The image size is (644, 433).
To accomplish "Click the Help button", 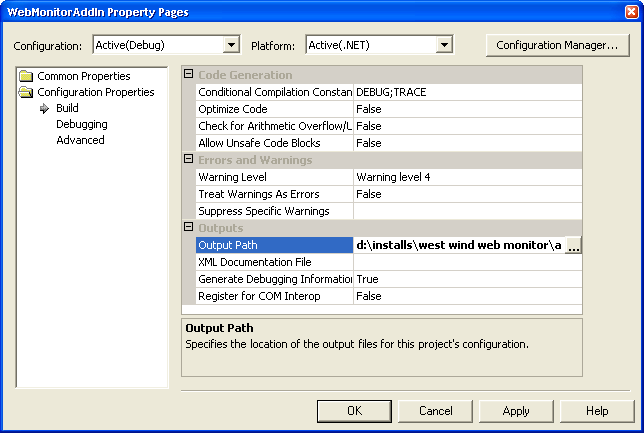I will [x=597, y=411].
